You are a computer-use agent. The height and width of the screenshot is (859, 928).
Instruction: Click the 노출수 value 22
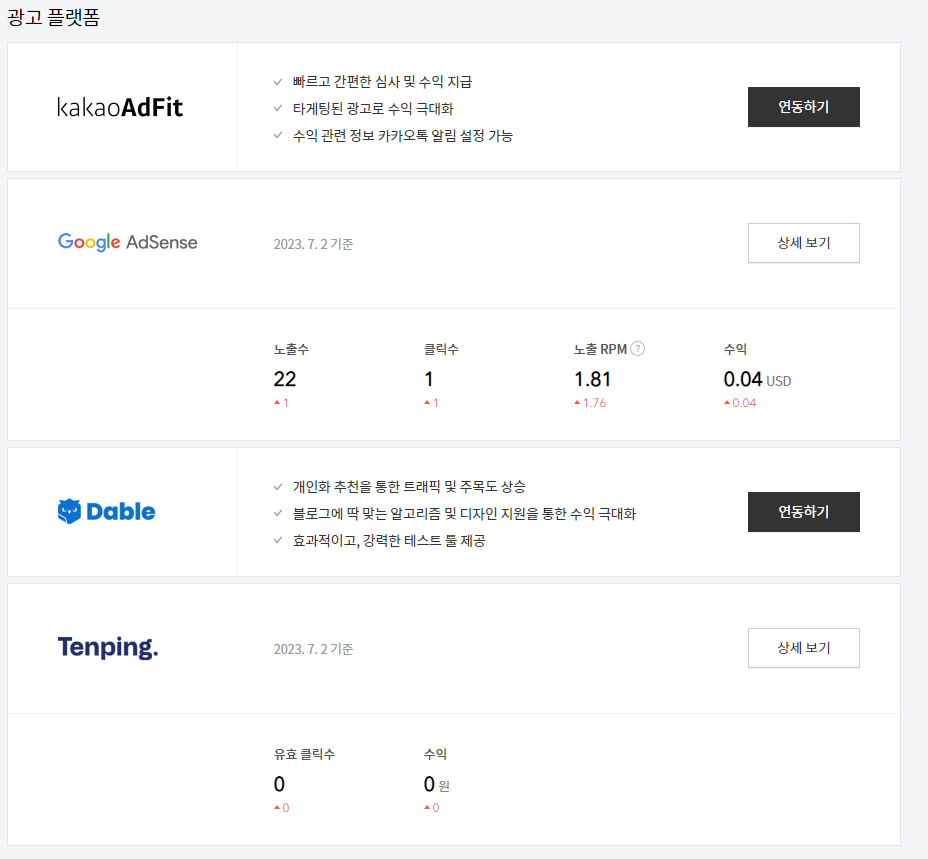pos(285,379)
